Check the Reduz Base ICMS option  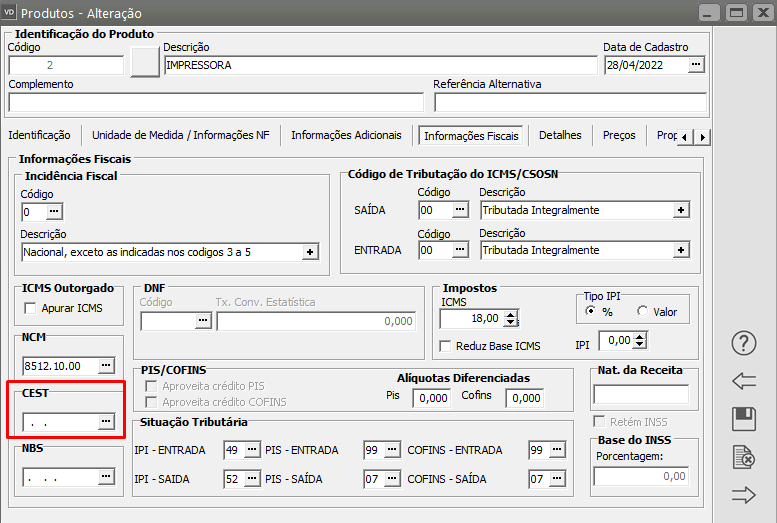tap(446, 346)
